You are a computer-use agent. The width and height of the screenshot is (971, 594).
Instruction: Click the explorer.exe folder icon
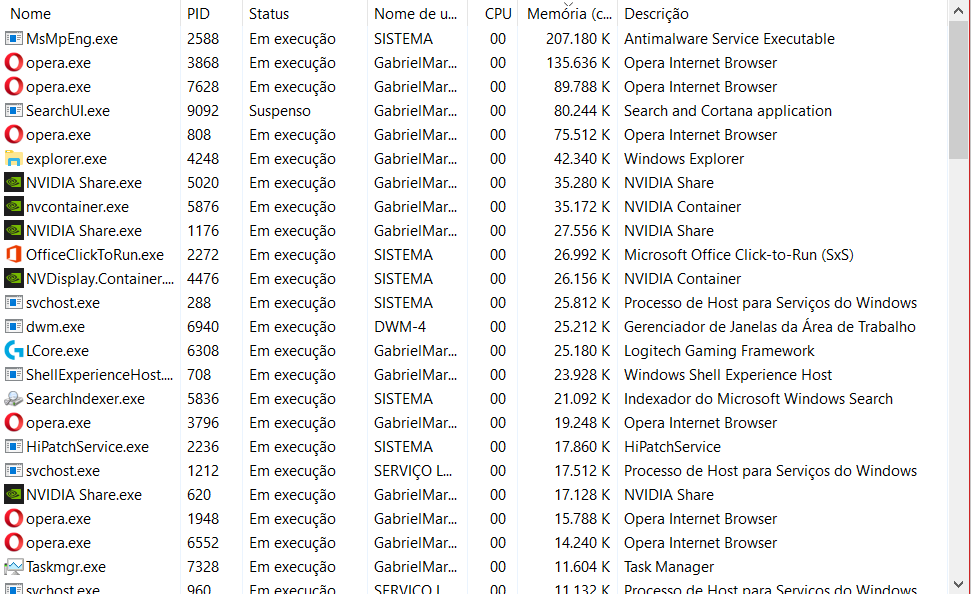point(14,159)
